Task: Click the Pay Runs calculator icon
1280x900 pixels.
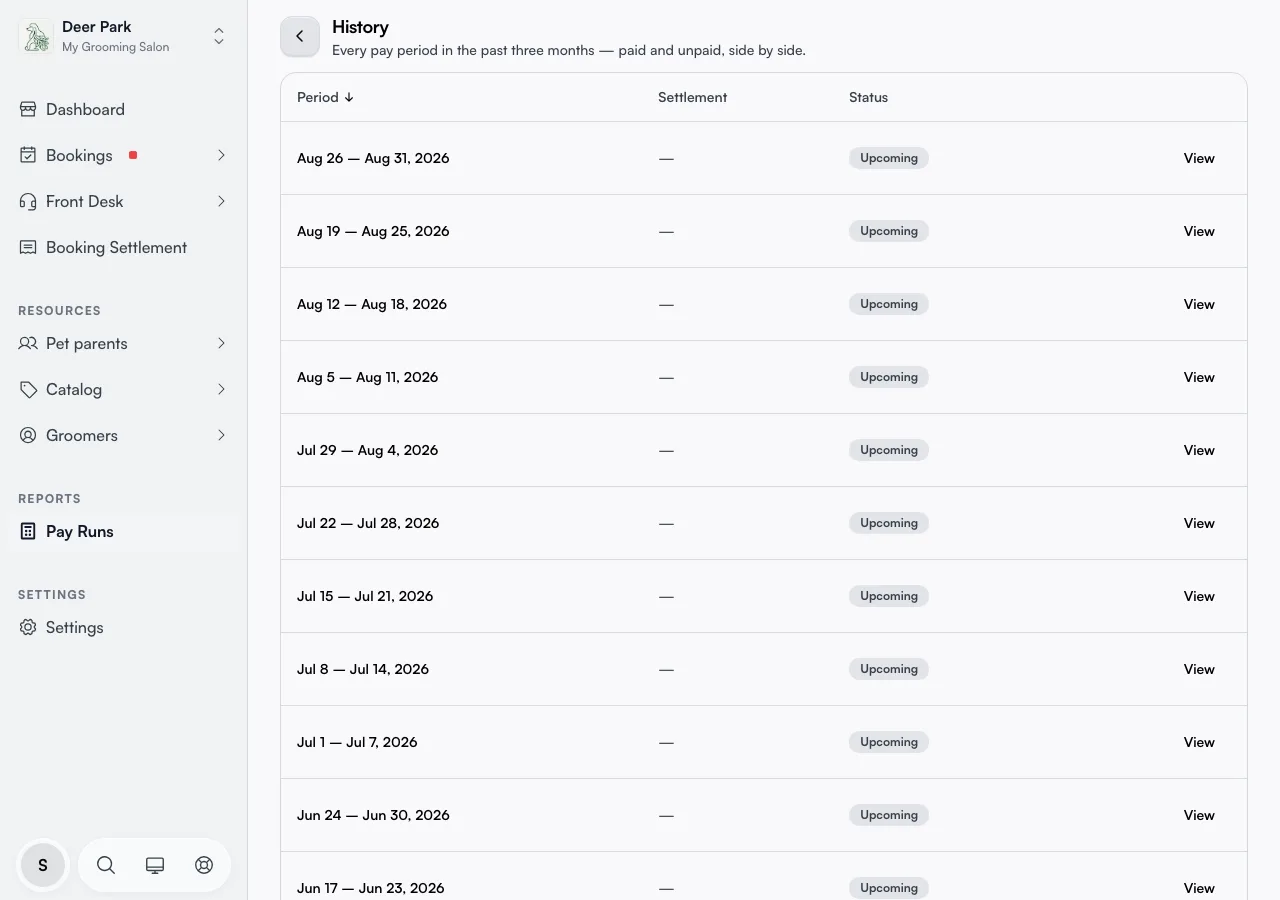Action: click(x=28, y=531)
